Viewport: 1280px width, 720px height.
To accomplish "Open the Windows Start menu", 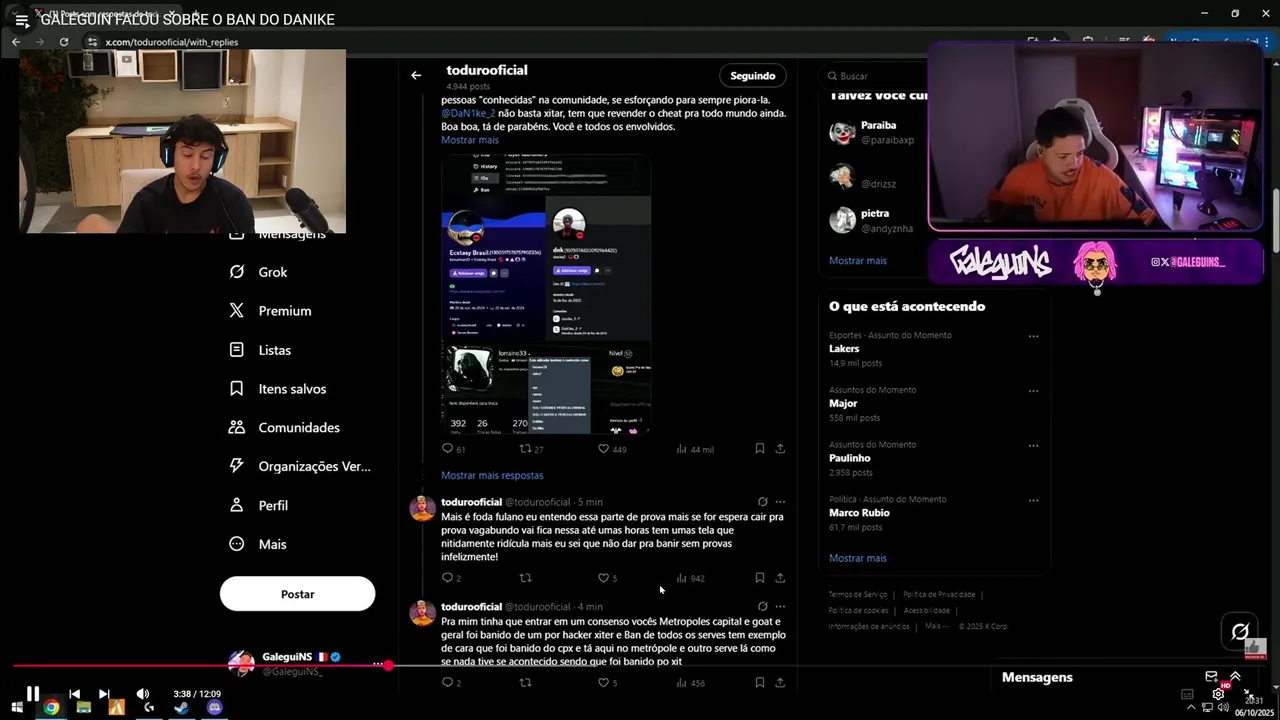I will [18, 707].
